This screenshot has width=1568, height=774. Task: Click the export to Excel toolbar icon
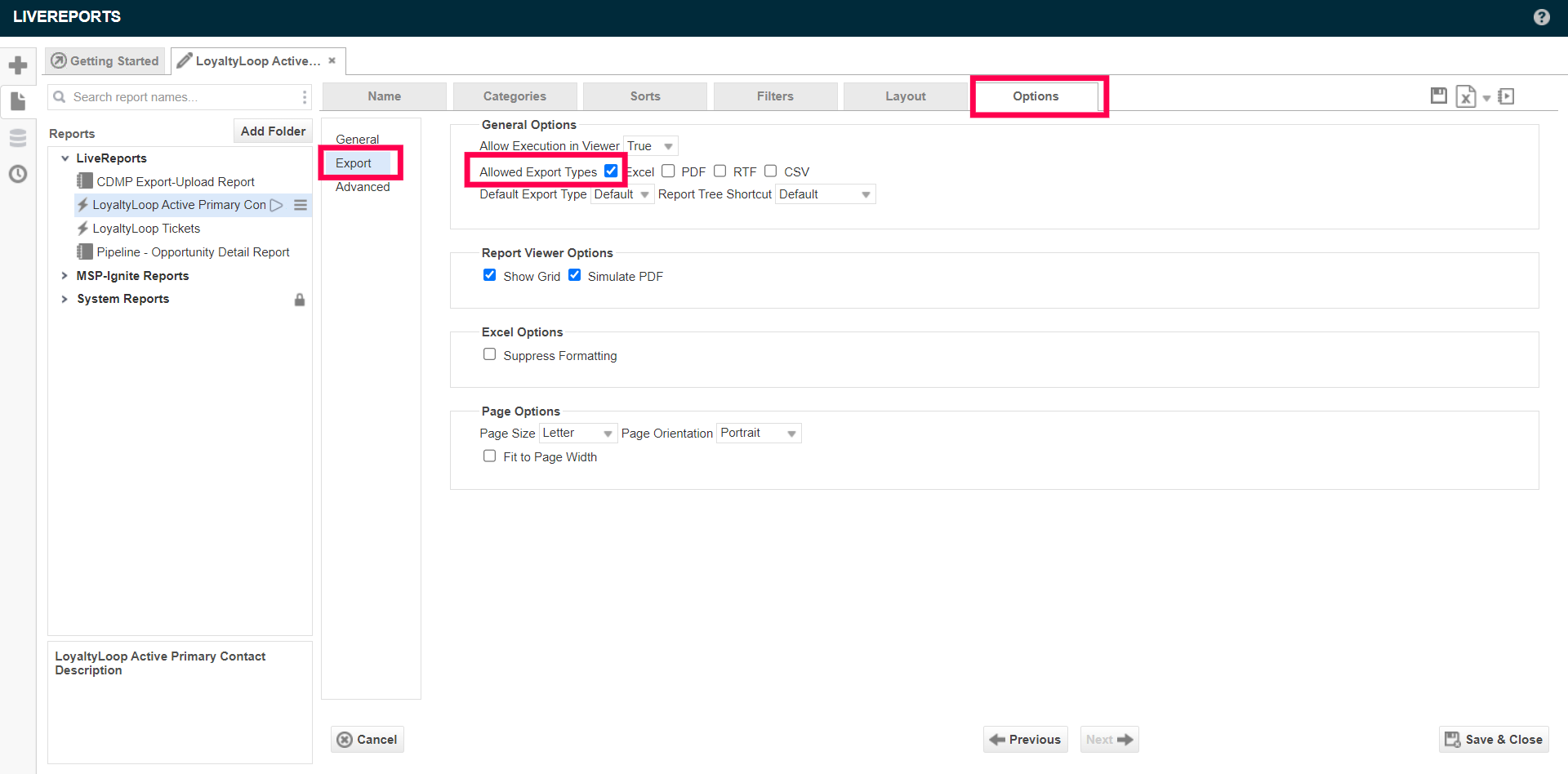1466,96
